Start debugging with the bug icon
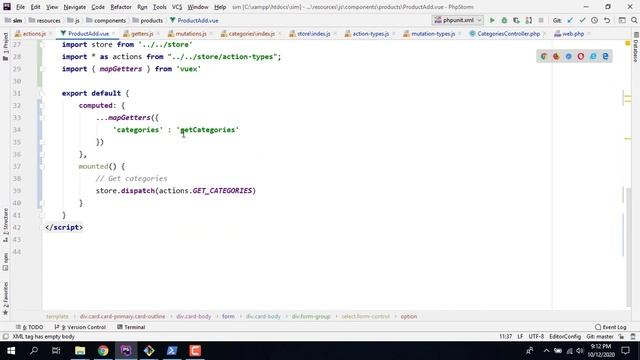 tap(504, 20)
